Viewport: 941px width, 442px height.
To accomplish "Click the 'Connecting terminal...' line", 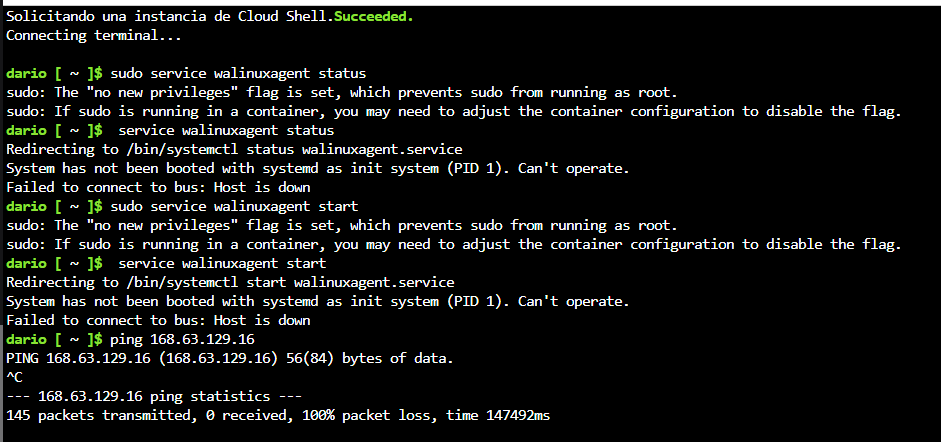I will (x=94, y=35).
